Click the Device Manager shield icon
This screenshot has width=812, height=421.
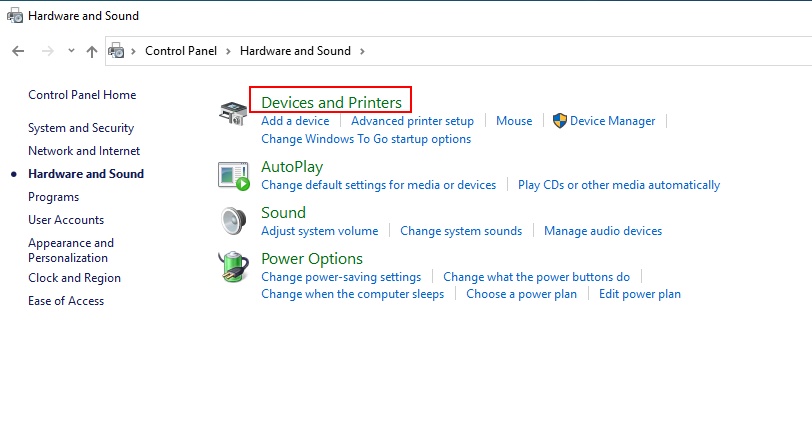tap(559, 121)
